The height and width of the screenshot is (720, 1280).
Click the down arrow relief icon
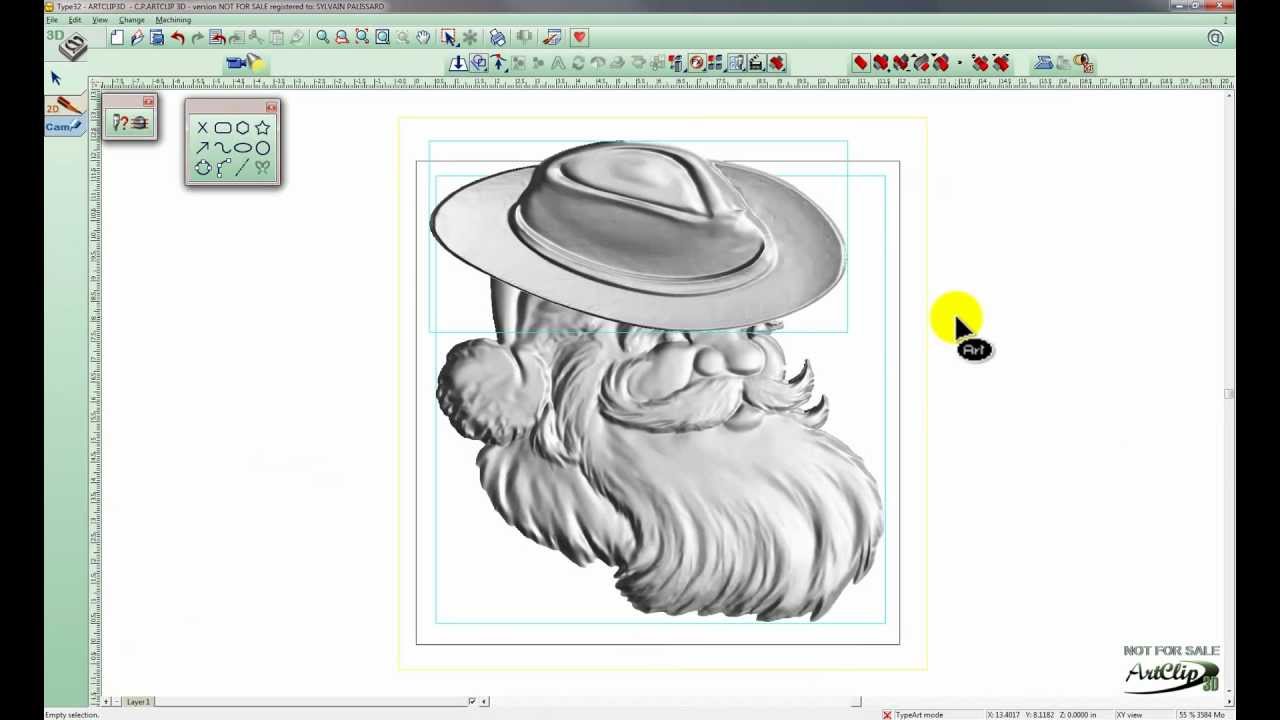458,64
